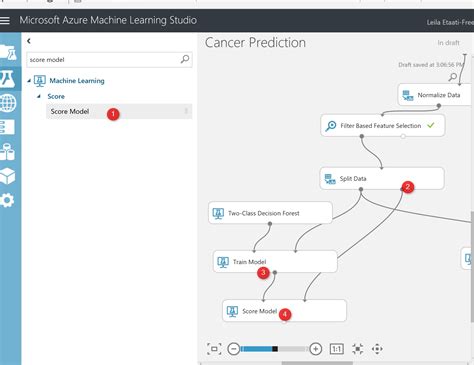Click the fit-to-window canvas icon
This screenshot has height=365, width=474.
pos(214,349)
